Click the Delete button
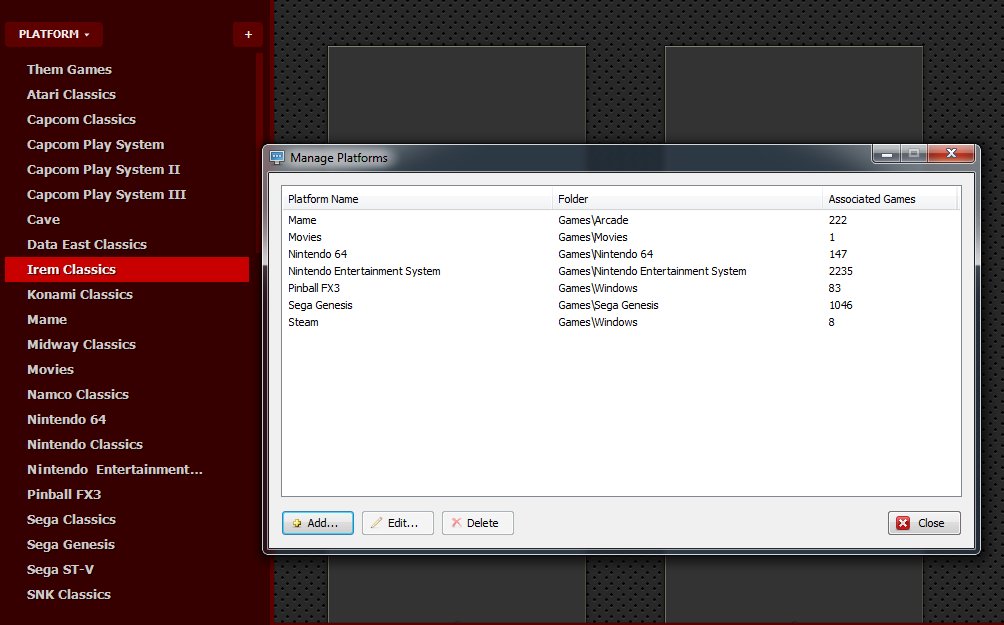1004x625 pixels. (478, 523)
